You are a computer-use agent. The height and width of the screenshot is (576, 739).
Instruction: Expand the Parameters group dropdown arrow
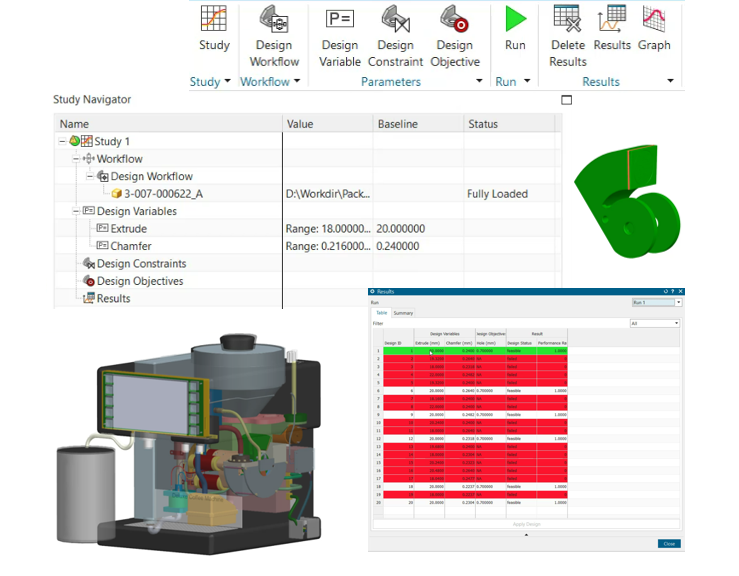(479, 82)
